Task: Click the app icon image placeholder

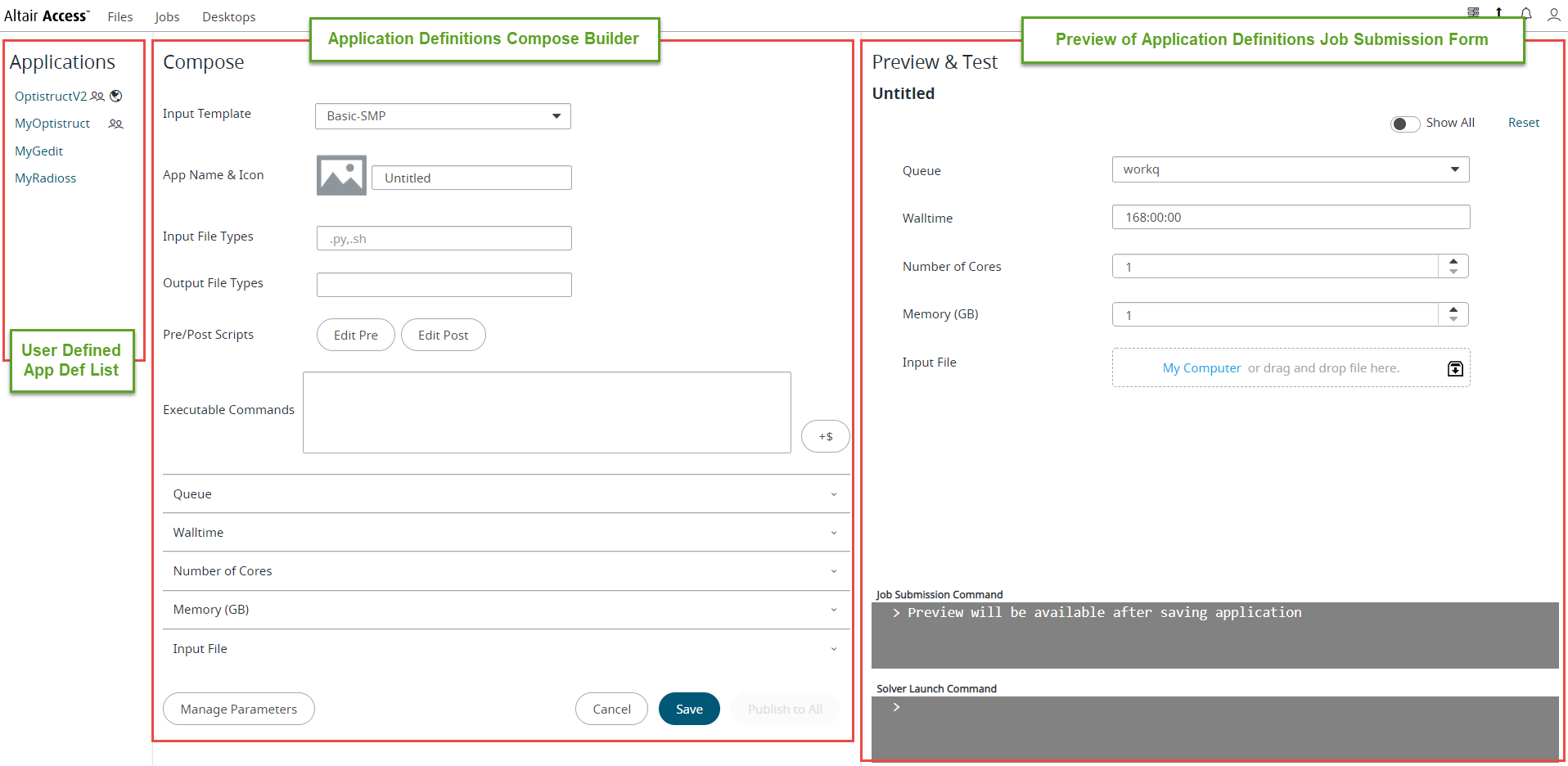Action: (341, 175)
